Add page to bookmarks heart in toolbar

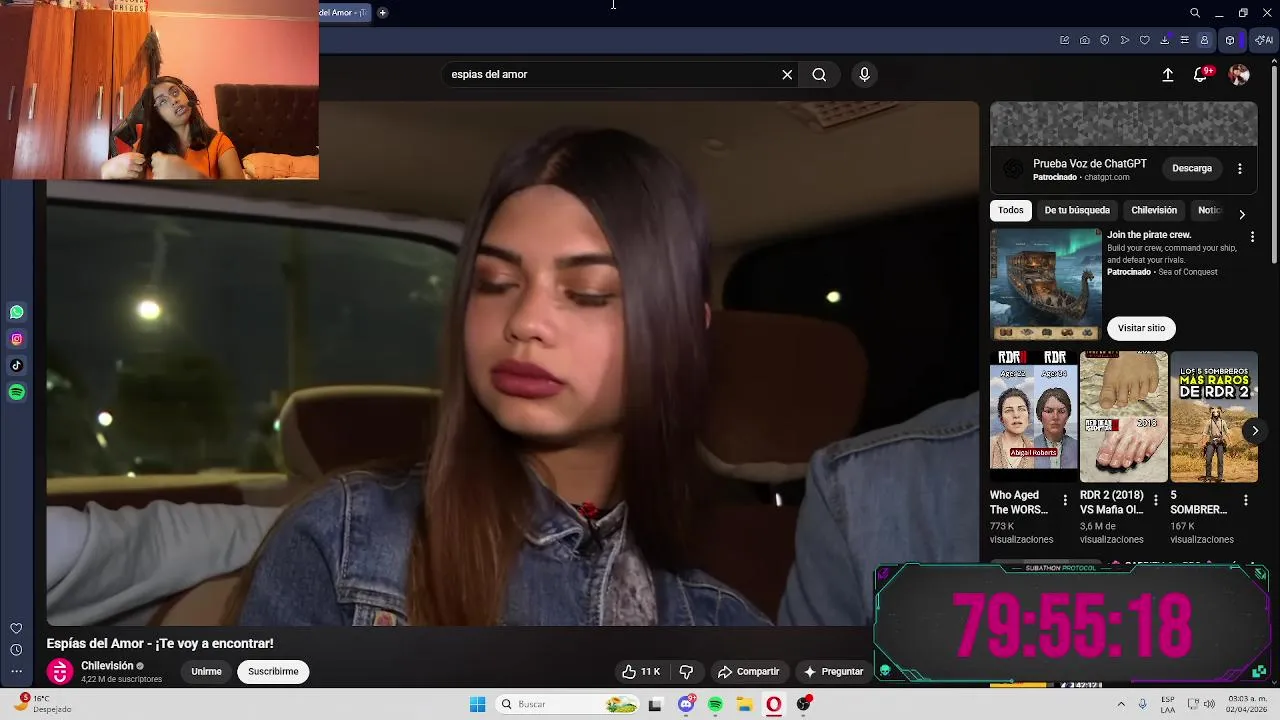tap(1145, 40)
